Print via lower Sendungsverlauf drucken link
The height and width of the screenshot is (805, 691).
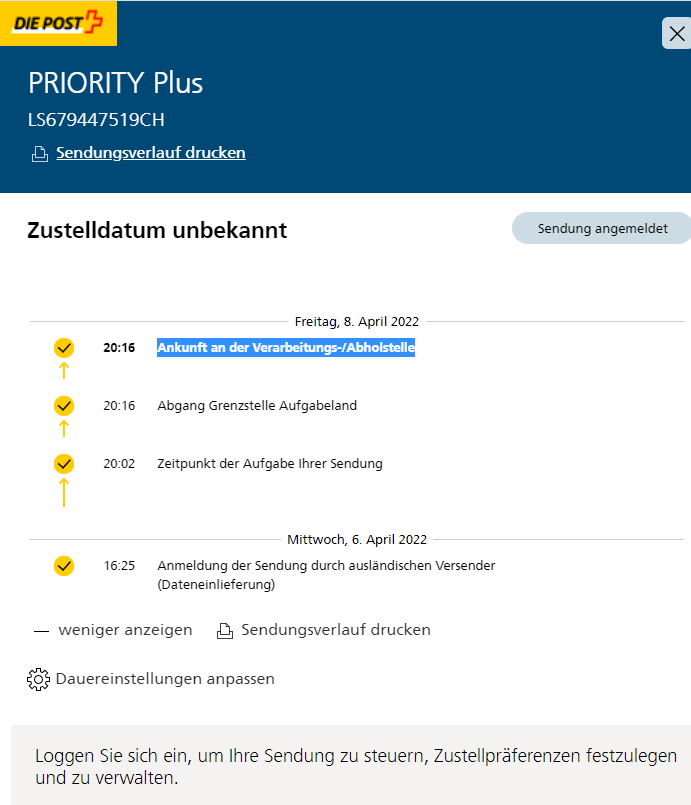pos(335,630)
